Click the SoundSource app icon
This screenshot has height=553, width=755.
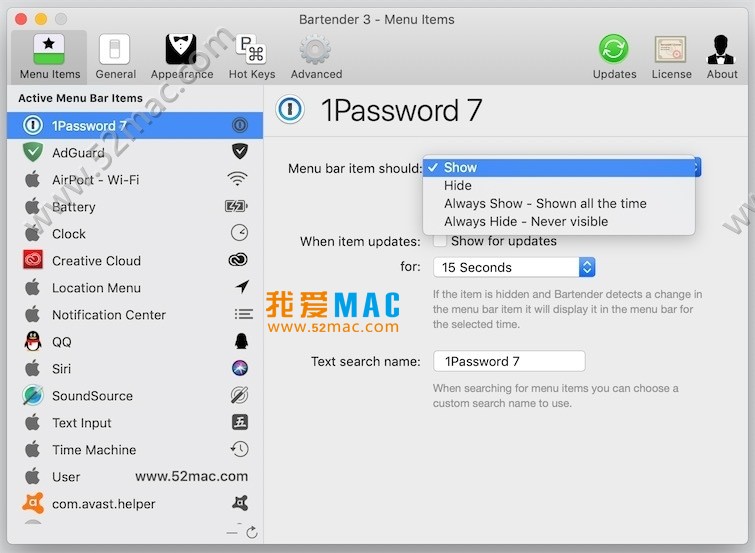[x=33, y=395]
